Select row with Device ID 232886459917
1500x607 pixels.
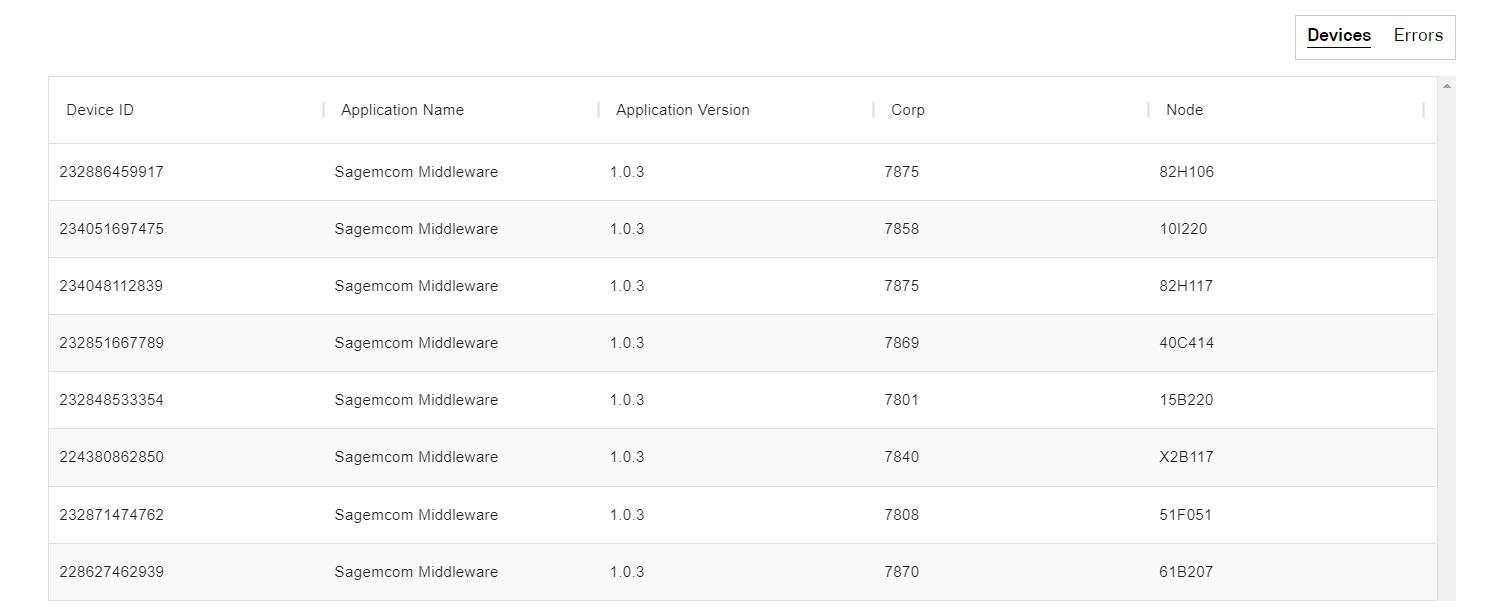pos(111,172)
